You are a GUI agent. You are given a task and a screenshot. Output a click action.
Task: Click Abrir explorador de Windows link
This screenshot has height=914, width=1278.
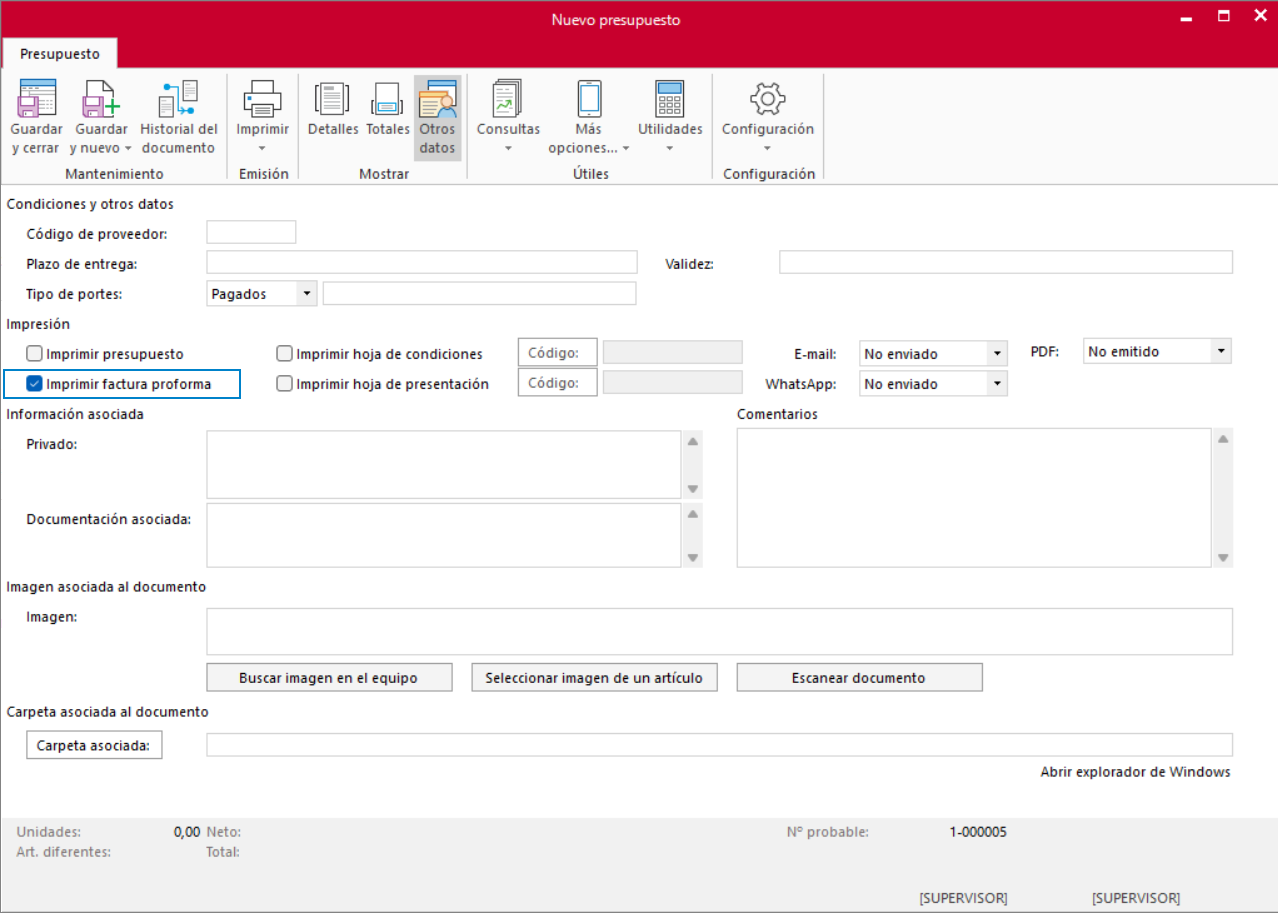tap(1135, 772)
